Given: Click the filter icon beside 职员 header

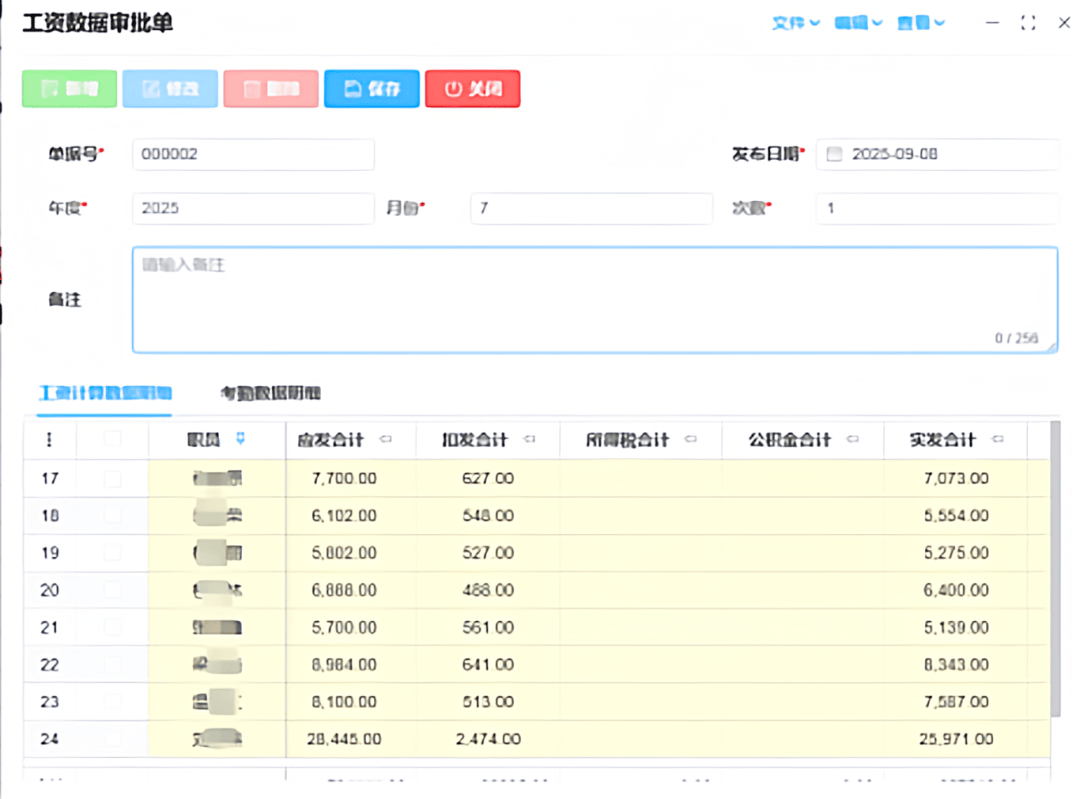Looking at the screenshot, I should click(x=240, y=439).
